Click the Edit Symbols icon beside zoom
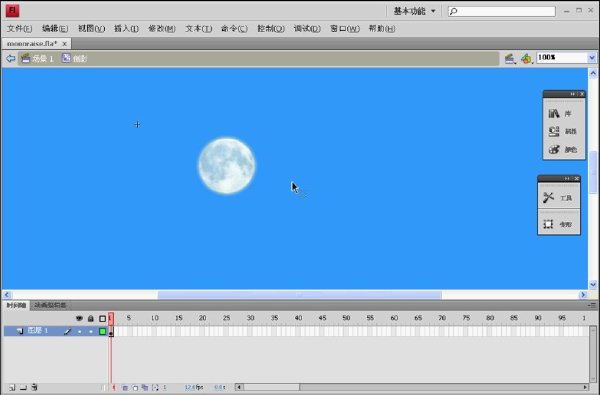The width and height of the screenshot is (600, 395). 527,59
